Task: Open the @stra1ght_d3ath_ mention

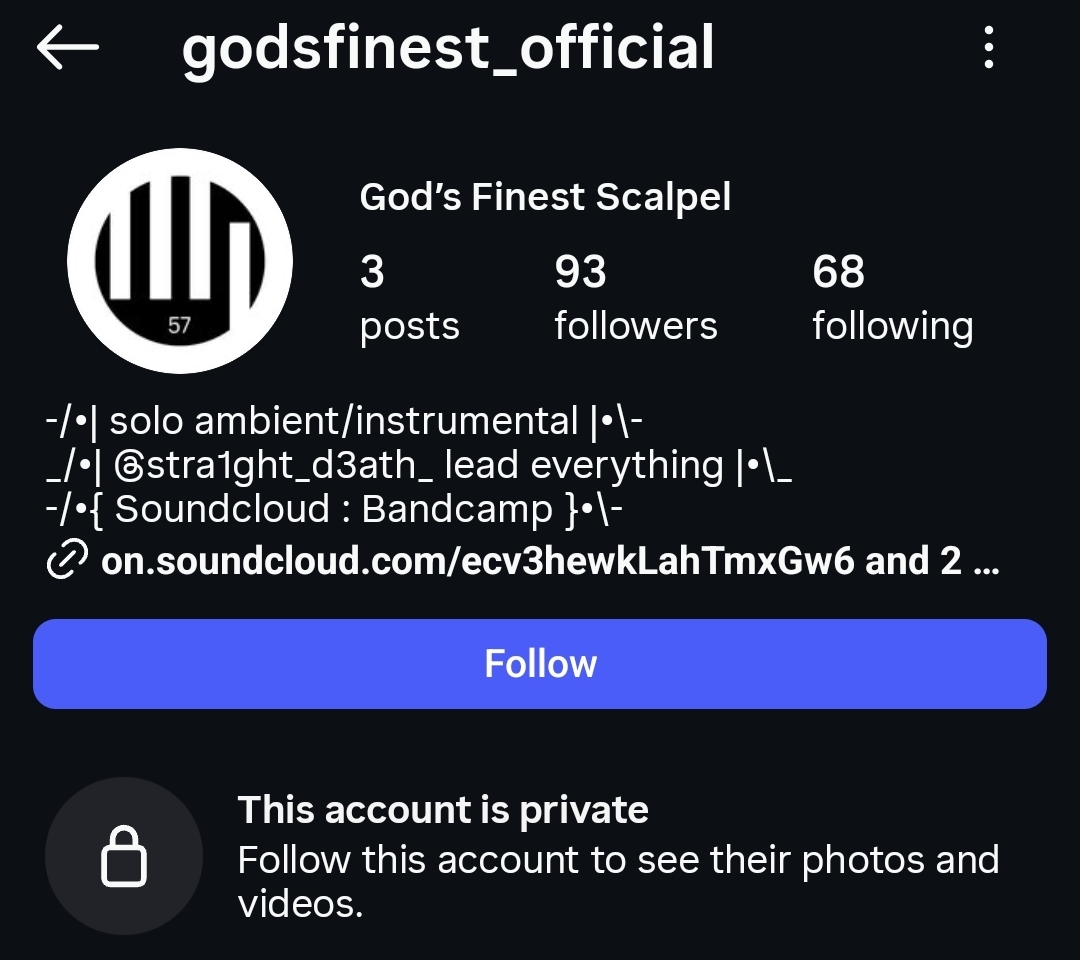Action: [273, 465]
